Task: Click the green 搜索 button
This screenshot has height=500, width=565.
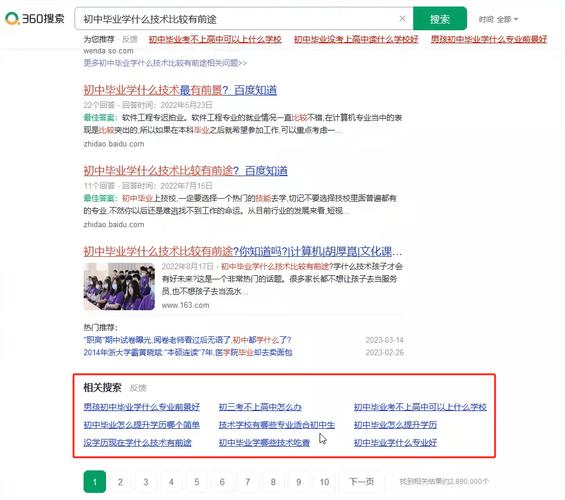Action: point(440,18)
